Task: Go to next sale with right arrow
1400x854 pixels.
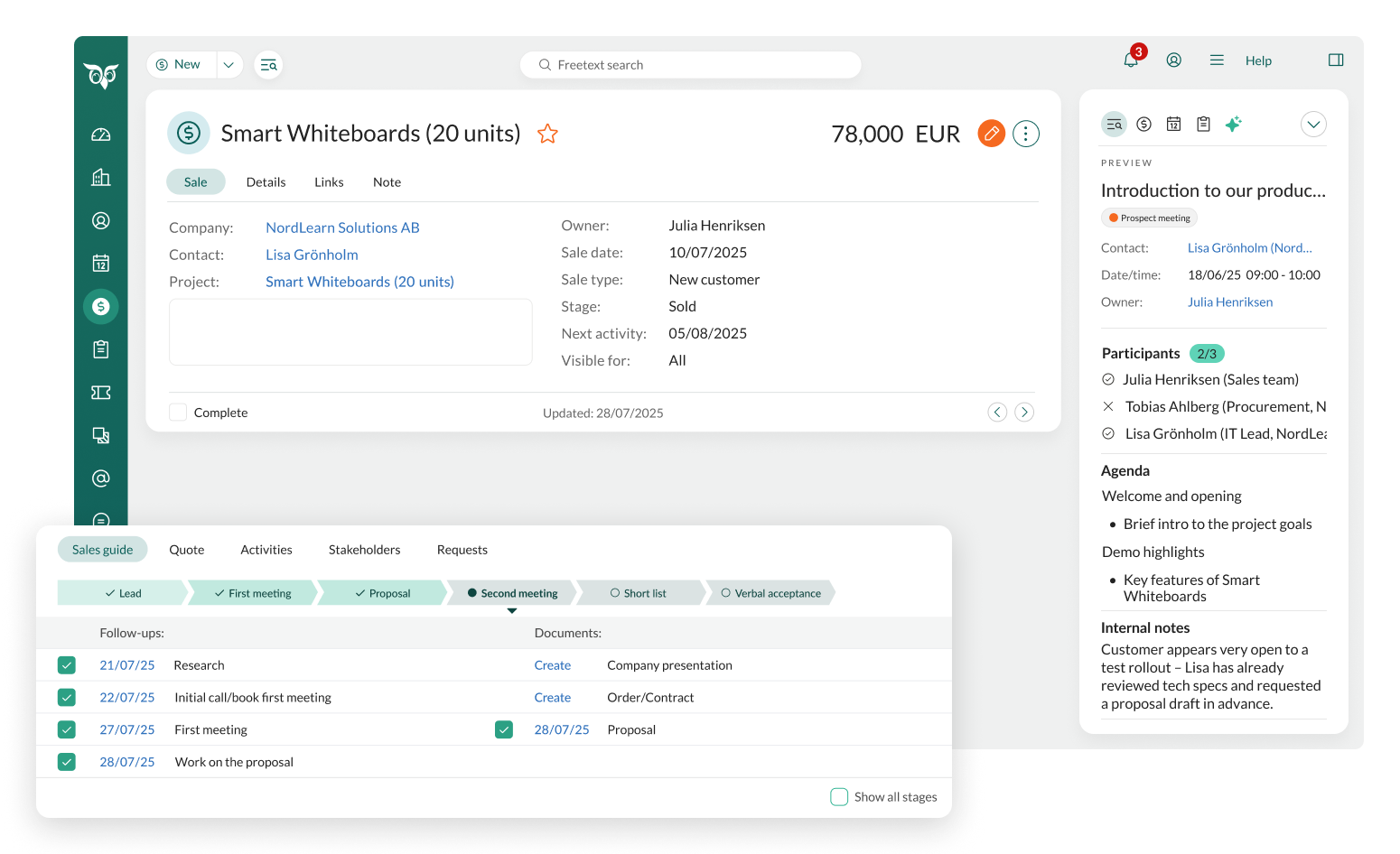Action: tap(1024, 413)
